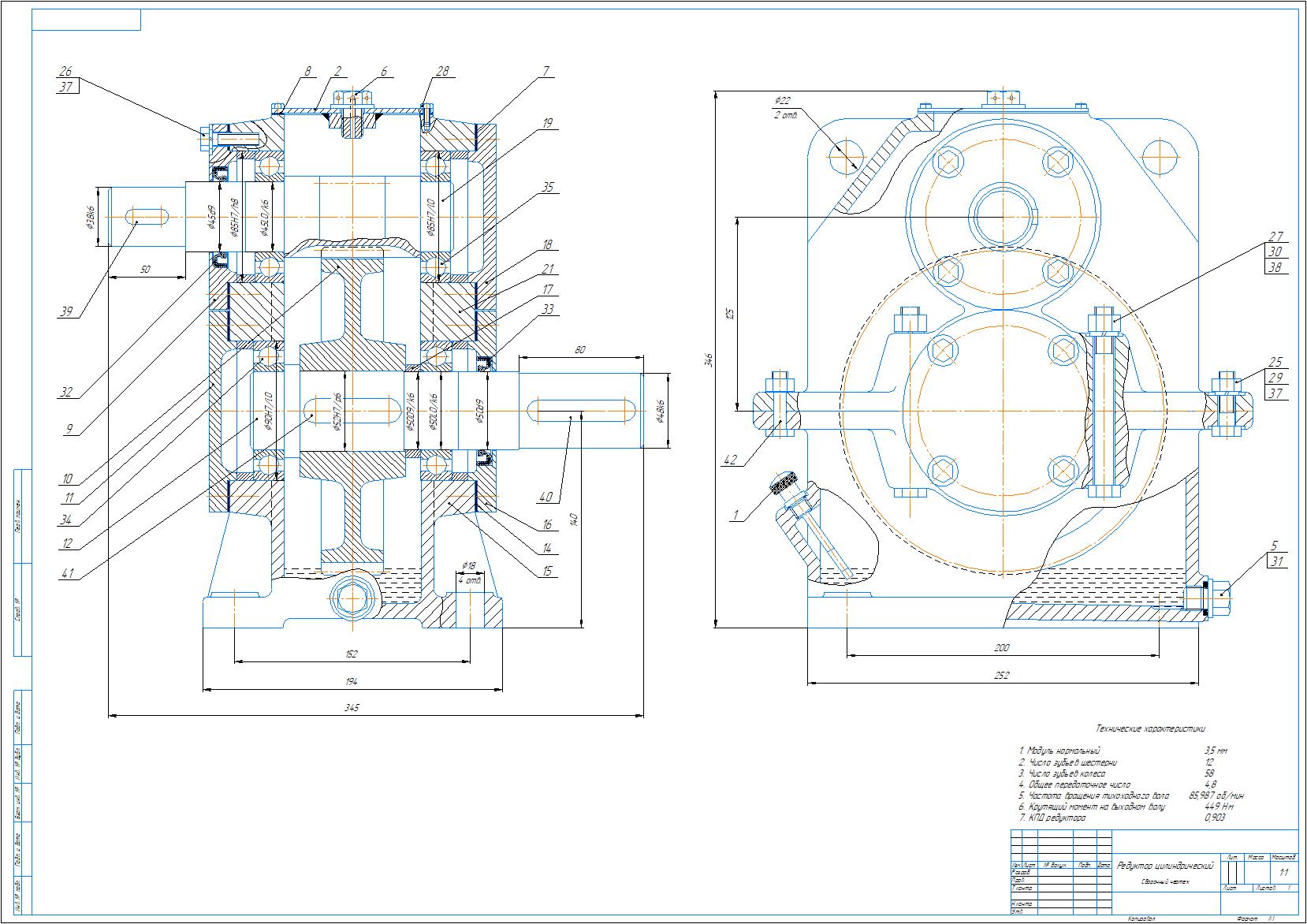This screenshot has width=1307, height=924.
Task: Click the 252 width dimension label
Action: [x=1001, y=675]
